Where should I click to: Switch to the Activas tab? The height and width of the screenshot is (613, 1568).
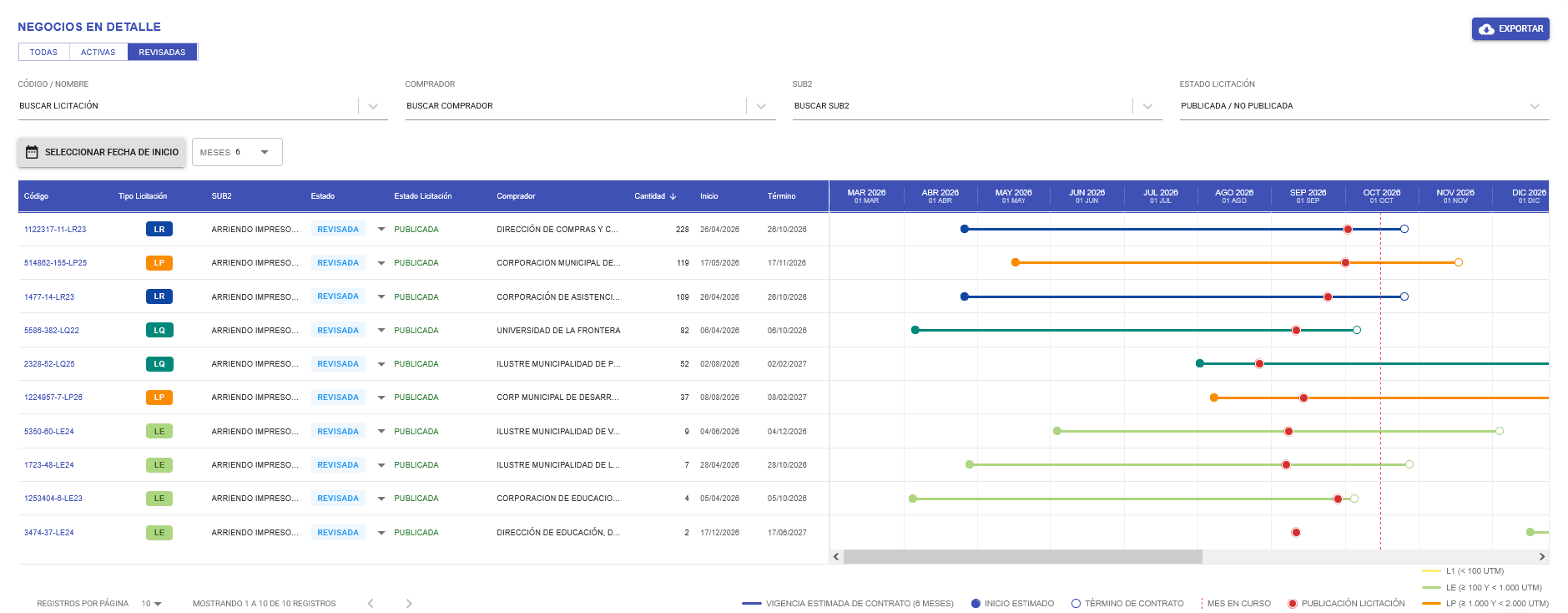pyautogui.click(x=98, y=52)
